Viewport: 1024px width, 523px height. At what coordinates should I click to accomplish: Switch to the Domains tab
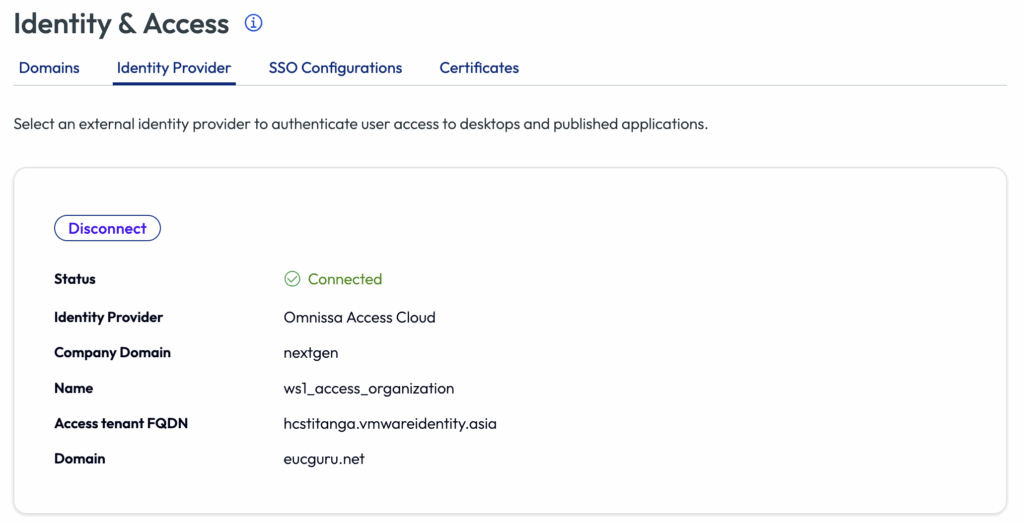(x=49, y=68)
